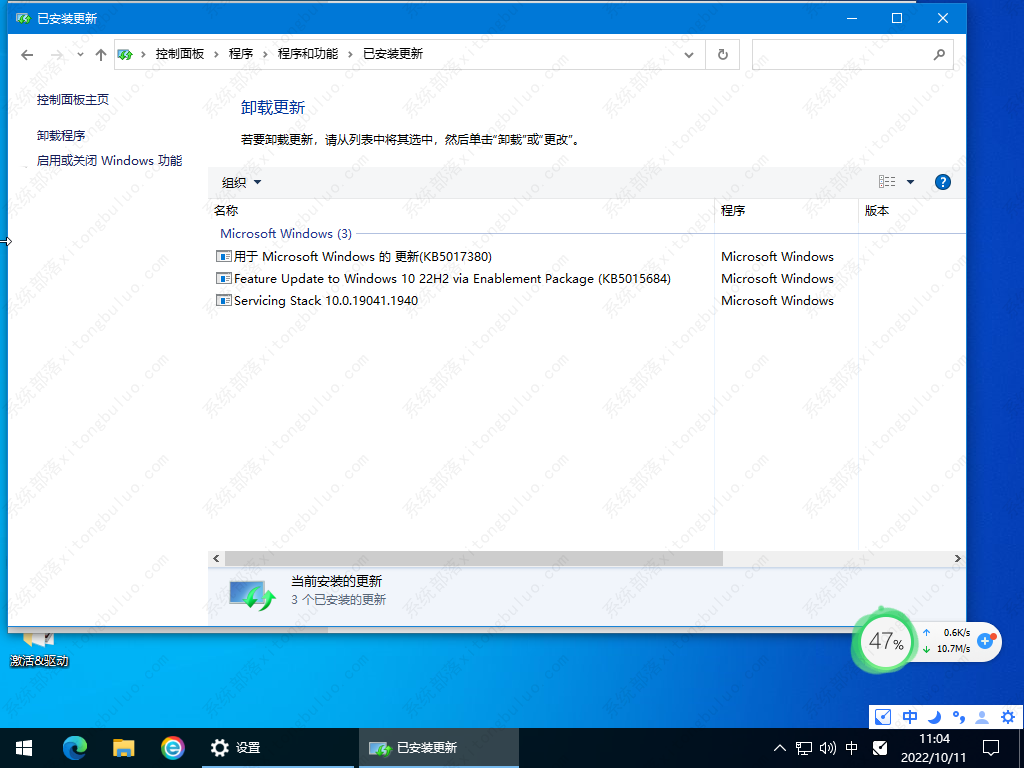Go up one level with the up arrow
The image size is (1024, 768).
pos(100,54)
